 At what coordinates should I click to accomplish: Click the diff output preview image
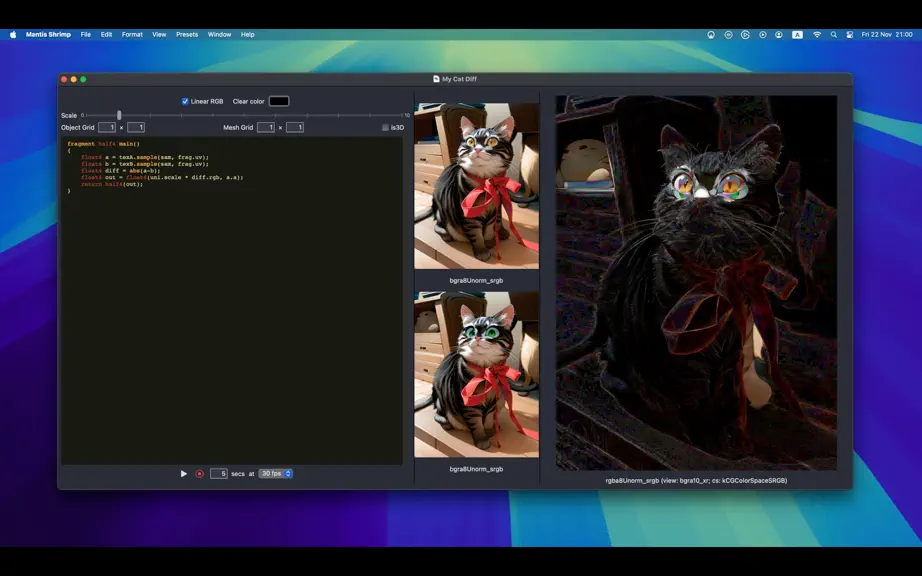click(696, 283)
